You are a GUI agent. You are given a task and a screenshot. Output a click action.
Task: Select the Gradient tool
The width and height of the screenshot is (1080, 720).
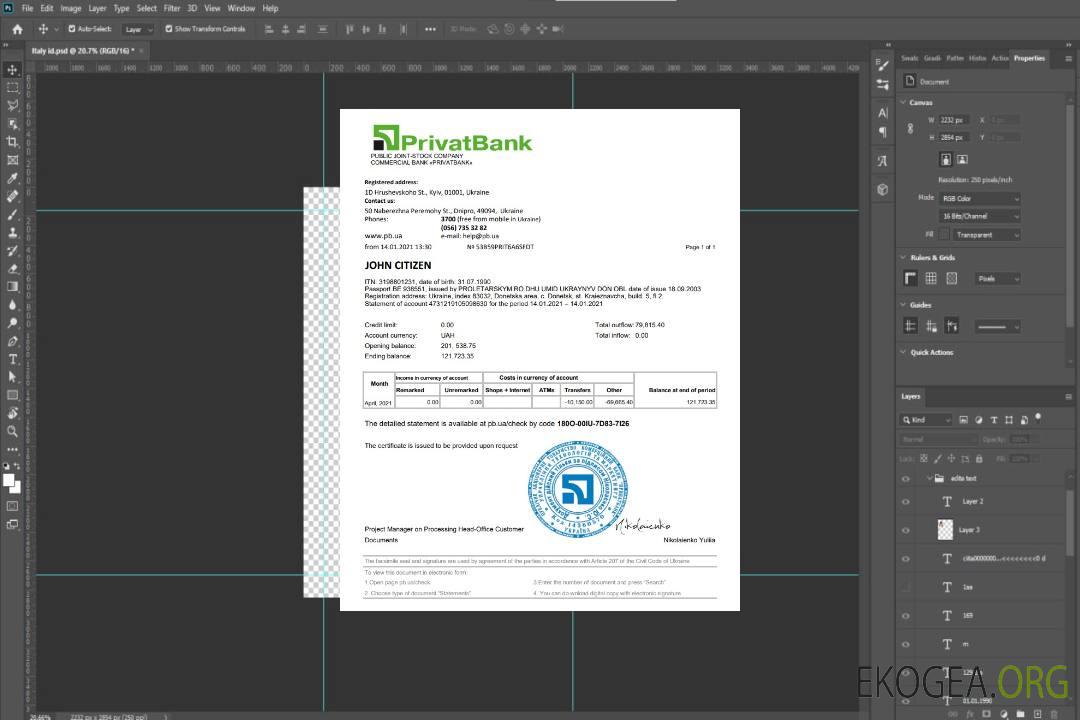12,287
